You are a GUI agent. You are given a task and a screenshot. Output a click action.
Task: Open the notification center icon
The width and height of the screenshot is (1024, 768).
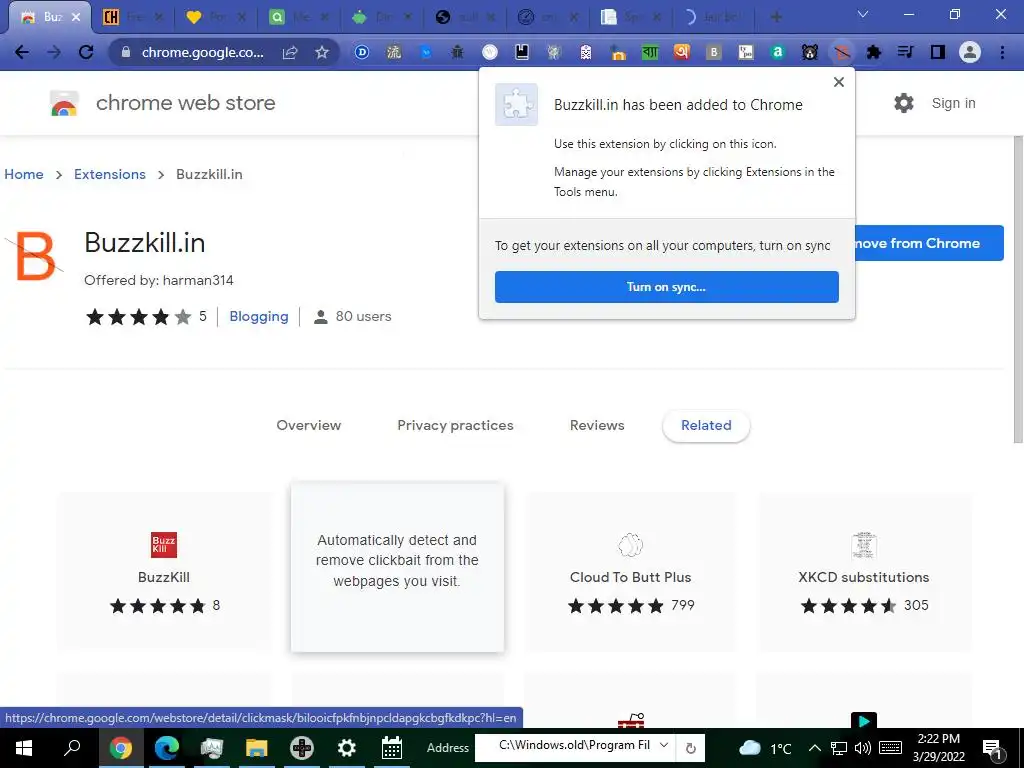click(x=992, y=750)
